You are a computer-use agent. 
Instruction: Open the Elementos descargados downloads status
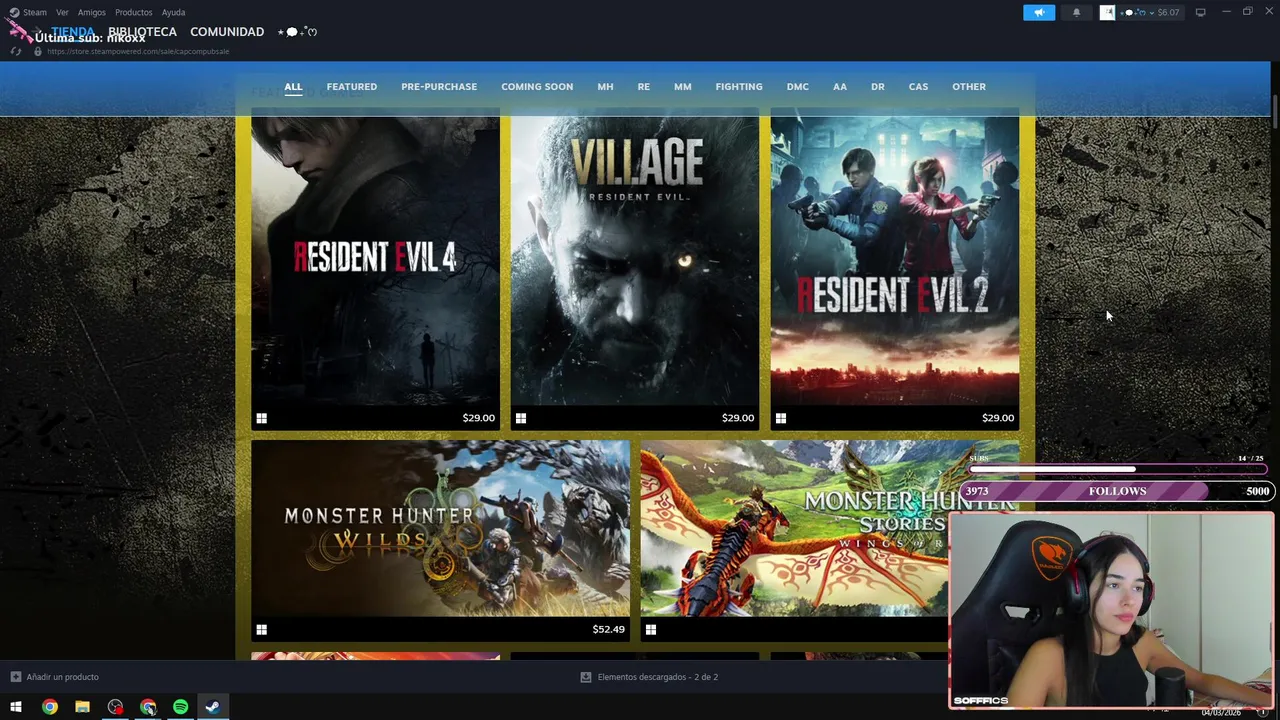(x=657, y=677)
